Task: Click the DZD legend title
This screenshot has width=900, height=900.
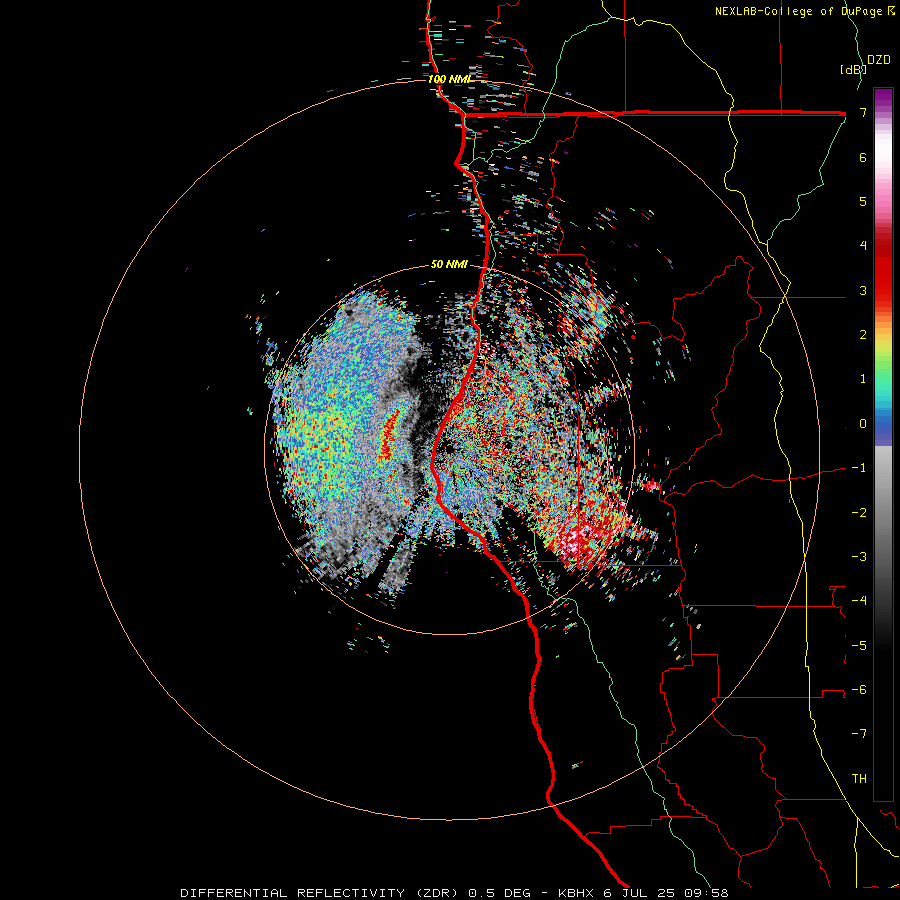Action: pyautogui.click(x=879, y=60)
